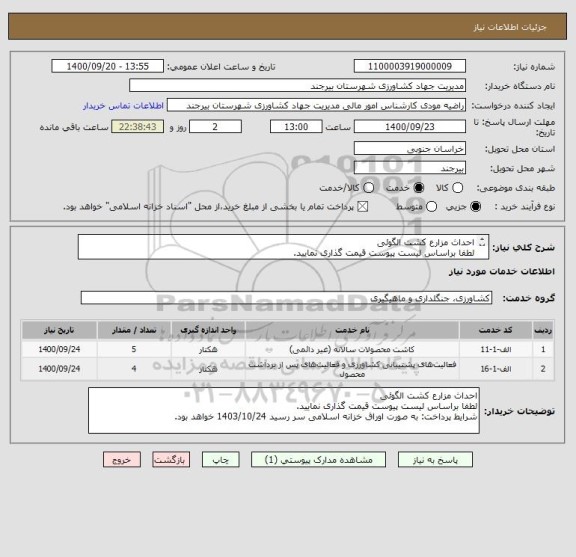Click the شماره نیاز number field

point(410,66)
